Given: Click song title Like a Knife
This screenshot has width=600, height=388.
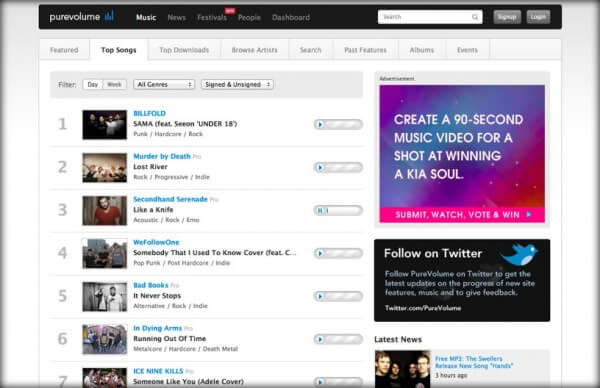Looking at the screenshot, I should tap(153, 210).
